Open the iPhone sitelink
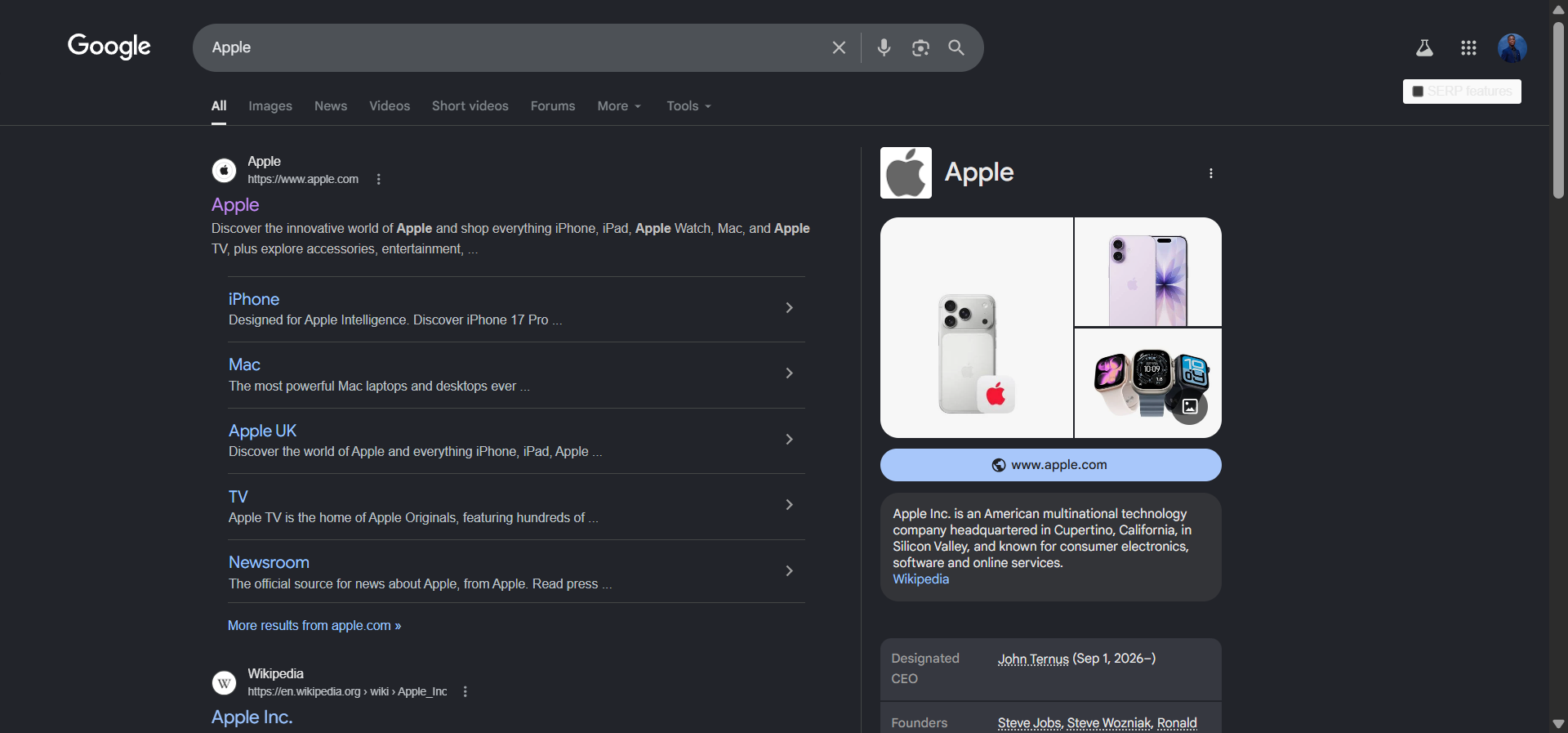The image size is (1568, 733). click(x=254, y=299)
